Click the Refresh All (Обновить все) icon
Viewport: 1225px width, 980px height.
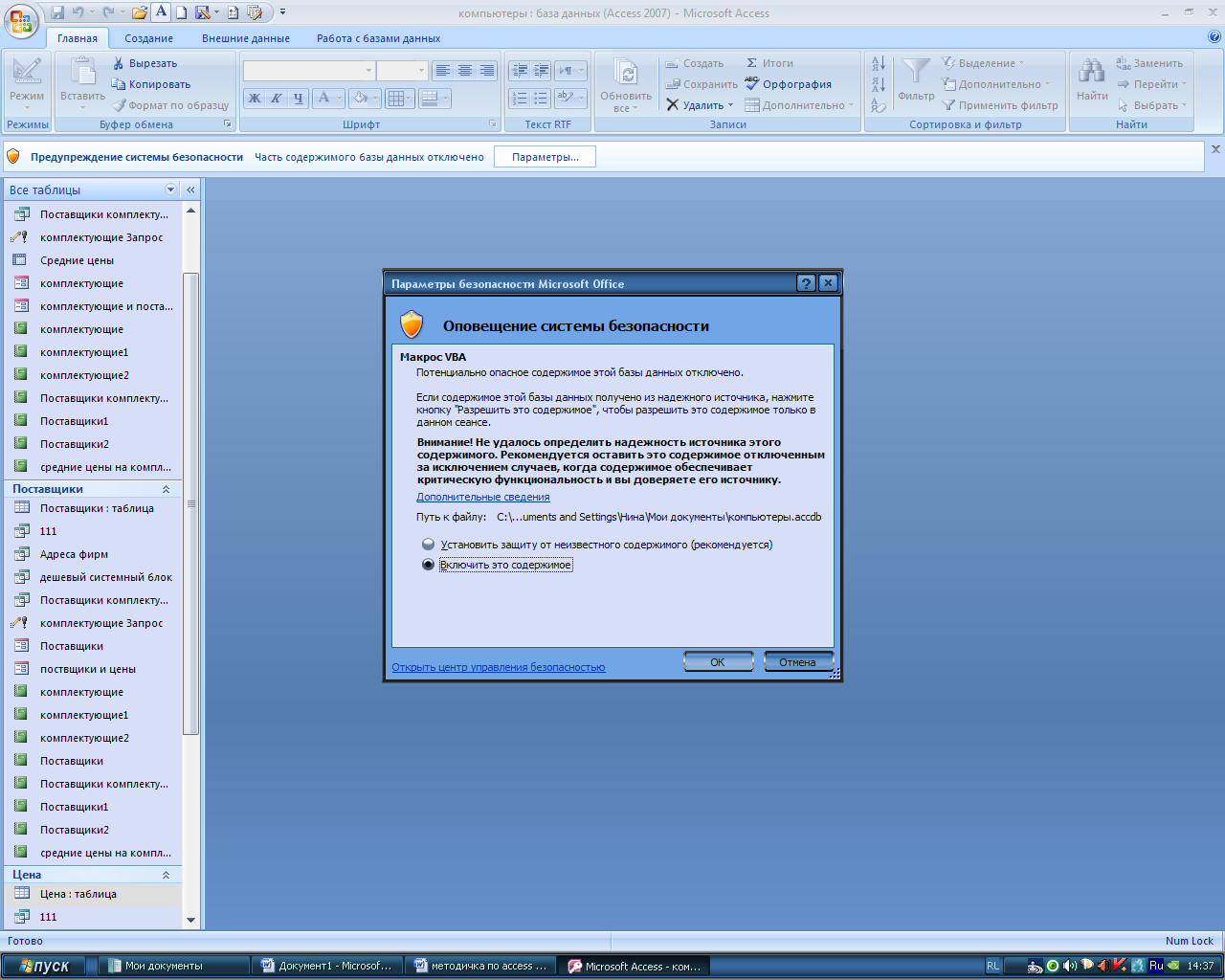pos(626,74)
